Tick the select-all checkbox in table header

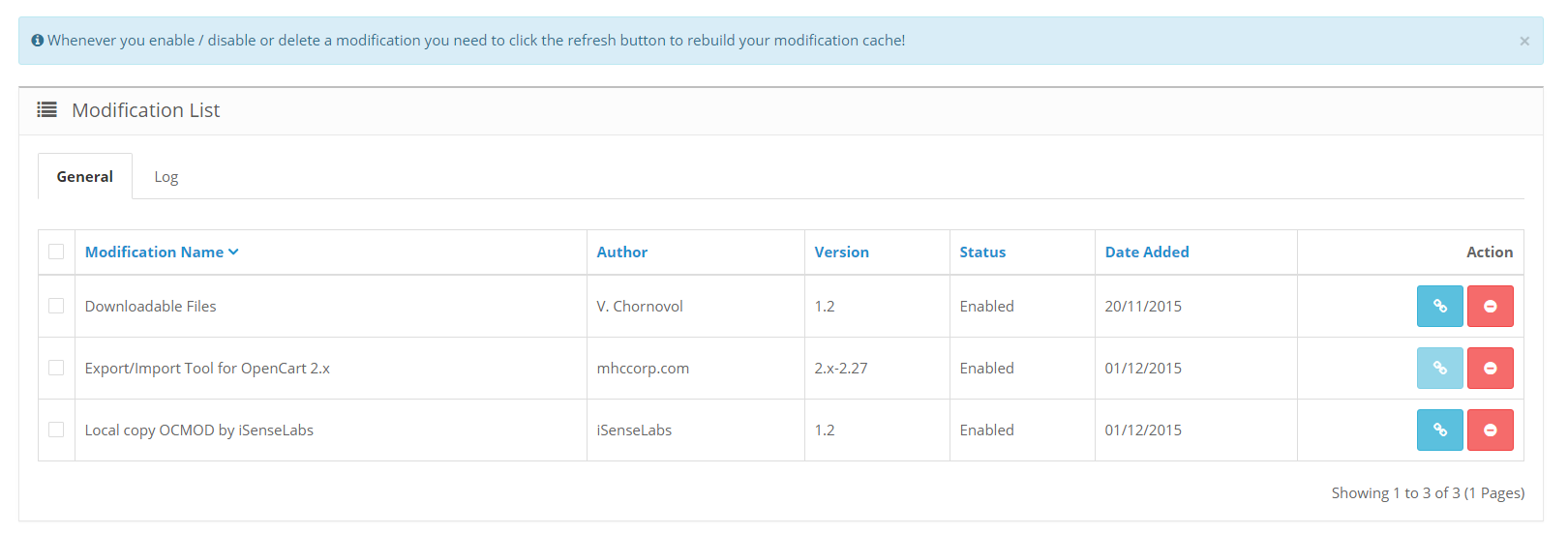pos(56,252)
